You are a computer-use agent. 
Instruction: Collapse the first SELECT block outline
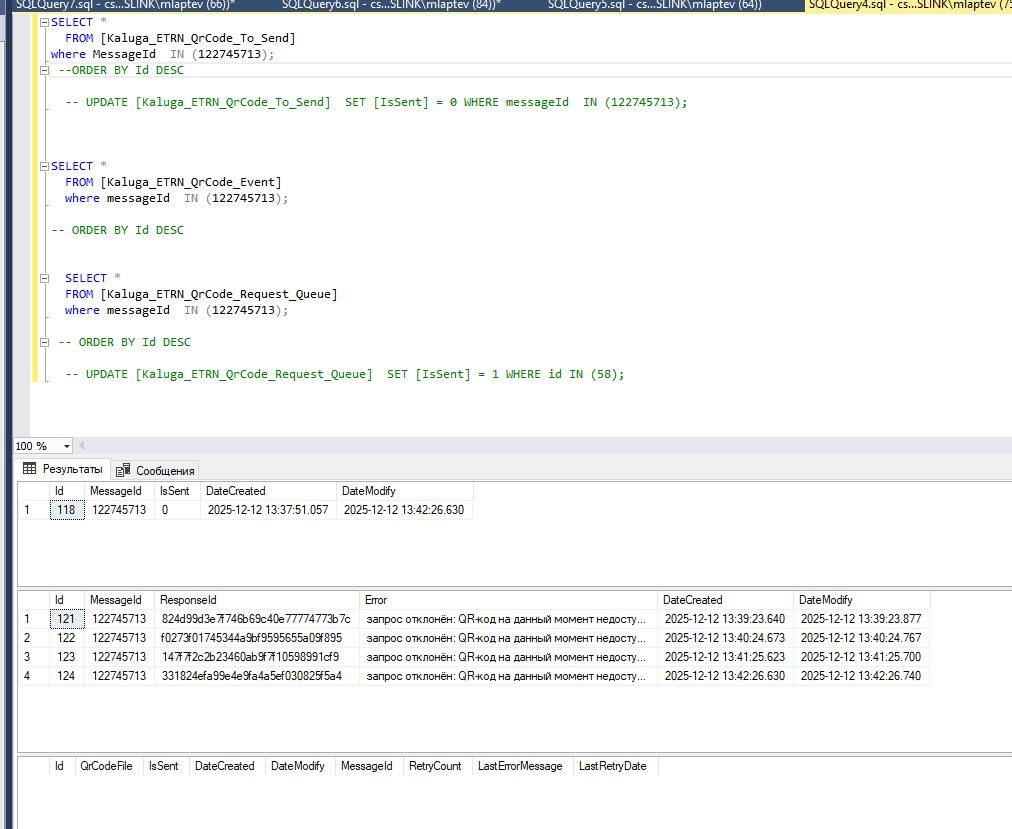pyautogui.click(x=45, y=22)
